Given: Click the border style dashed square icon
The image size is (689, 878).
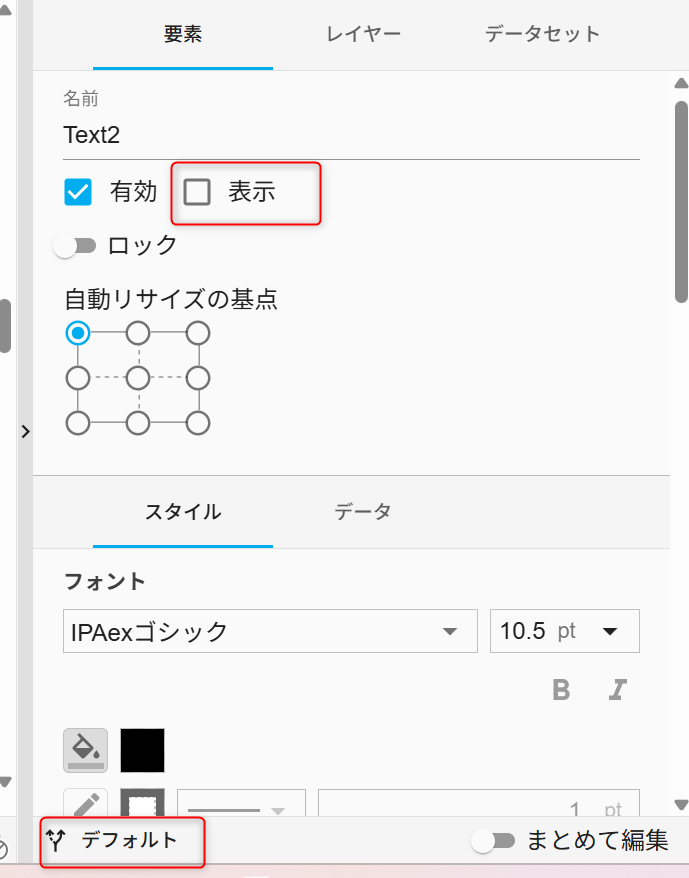Looking at the screenshot, I should (142, 803).
